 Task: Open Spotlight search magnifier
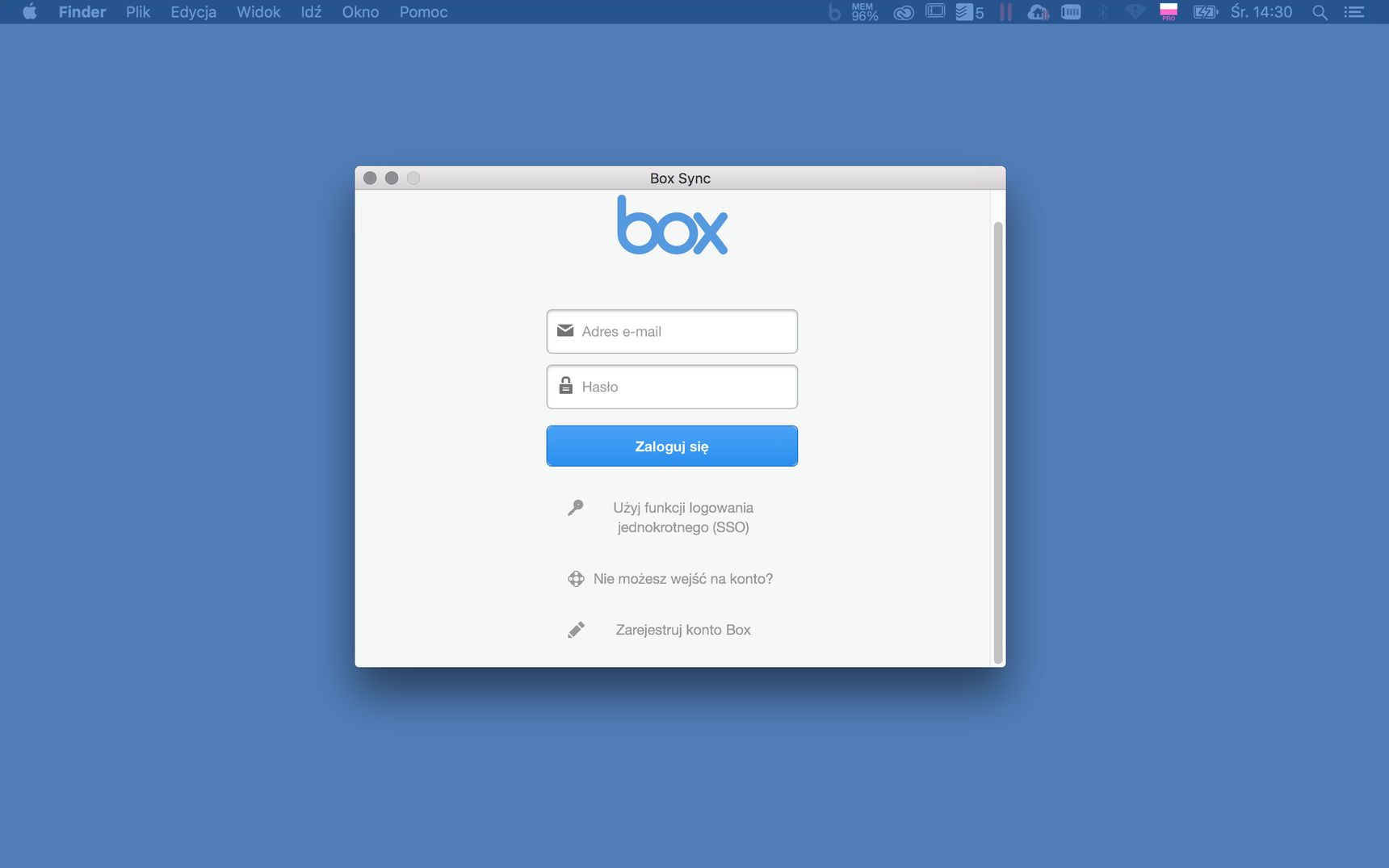click(1320, 12)
